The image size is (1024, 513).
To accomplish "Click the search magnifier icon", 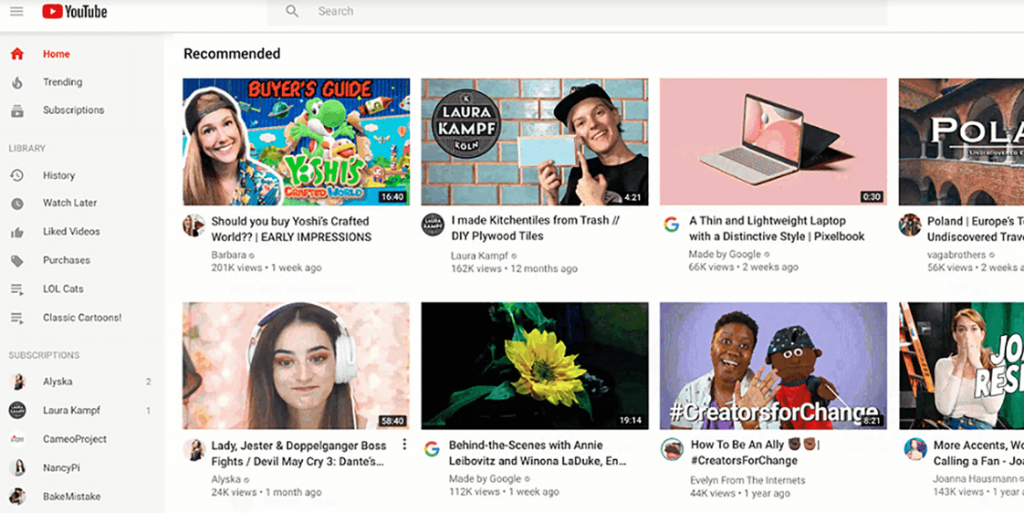I will [x=292, y=11].
